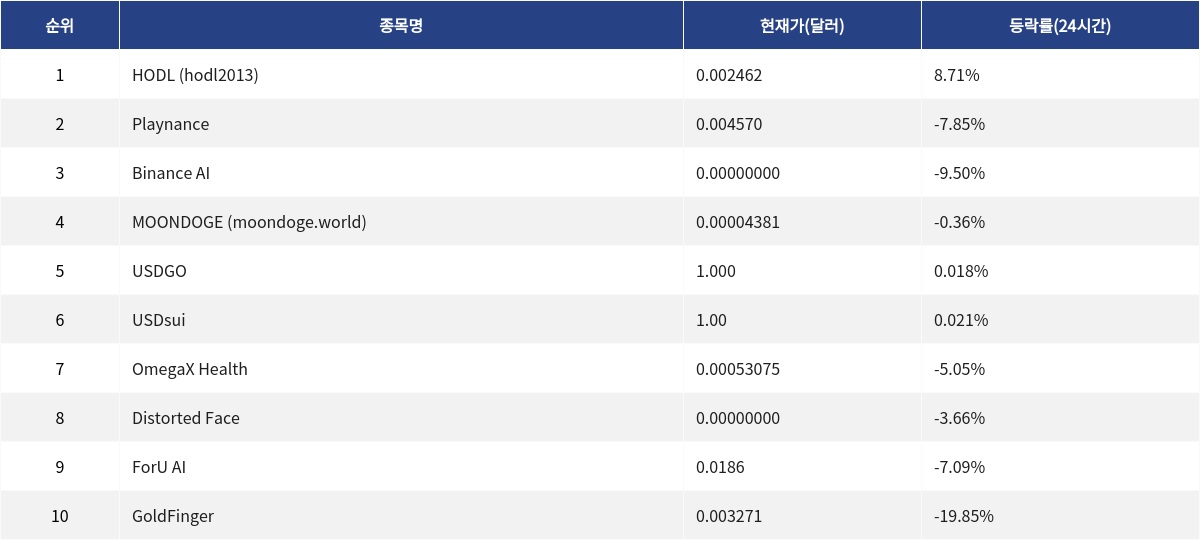Click the 순위 column header
The image size is (1200, 540).
[59, 26]
